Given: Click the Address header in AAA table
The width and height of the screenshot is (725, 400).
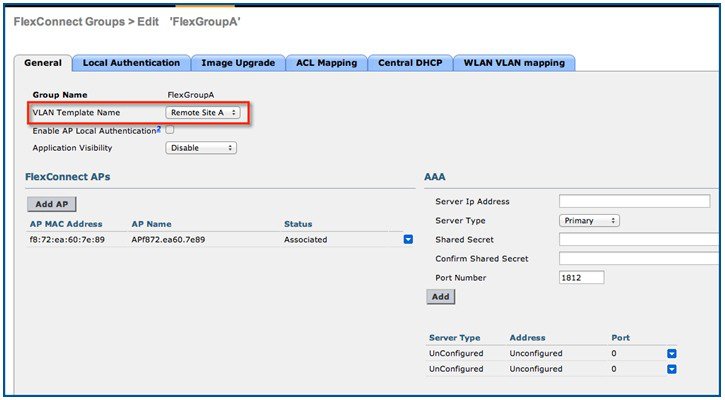Looking at the screenshot, I should [528, 338].
